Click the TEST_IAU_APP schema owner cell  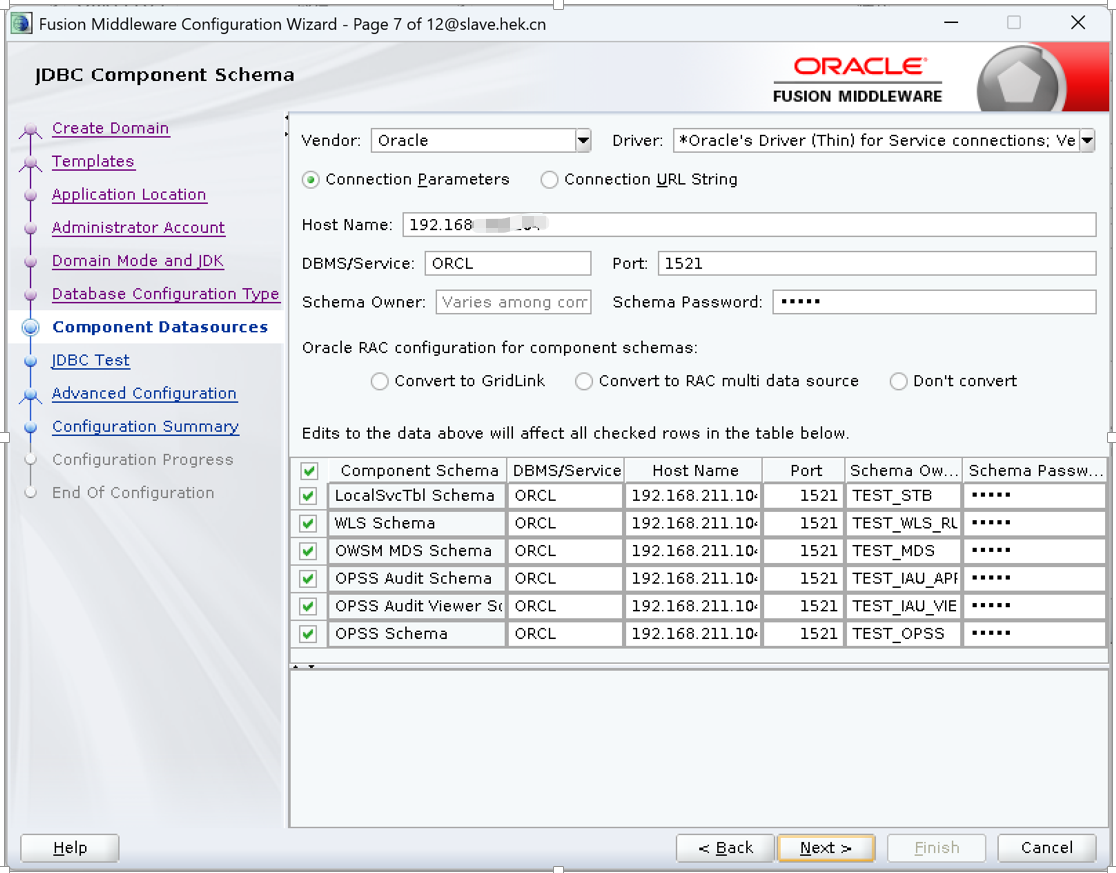click(x=903, y=578)
